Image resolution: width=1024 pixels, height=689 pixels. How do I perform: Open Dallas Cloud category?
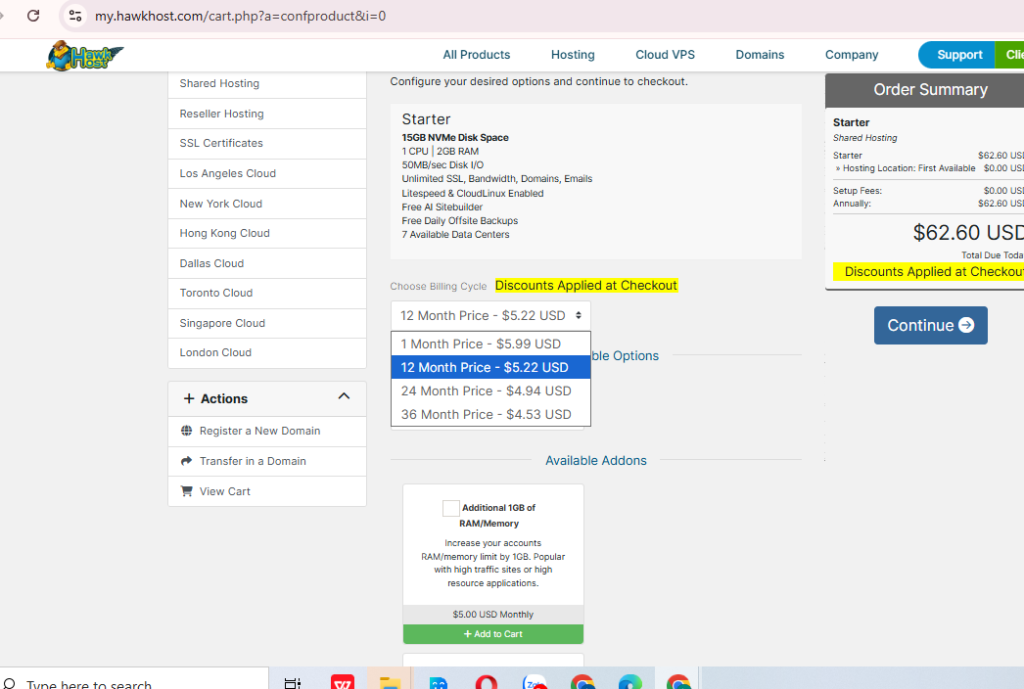(x=267, y=263)
